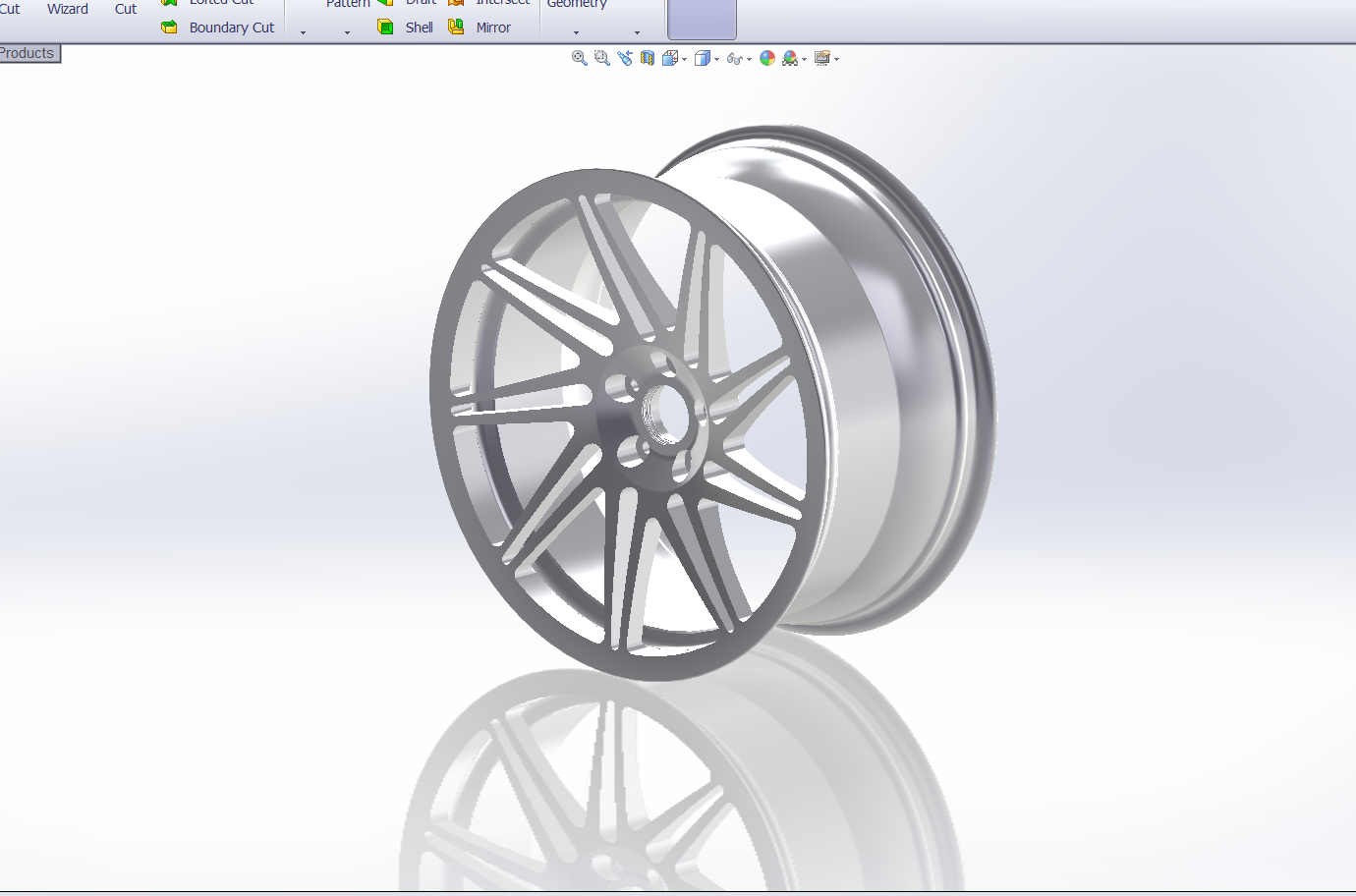Click the Pattern feature label
This screenshot has width=1356, height=896.
point(348,4)
